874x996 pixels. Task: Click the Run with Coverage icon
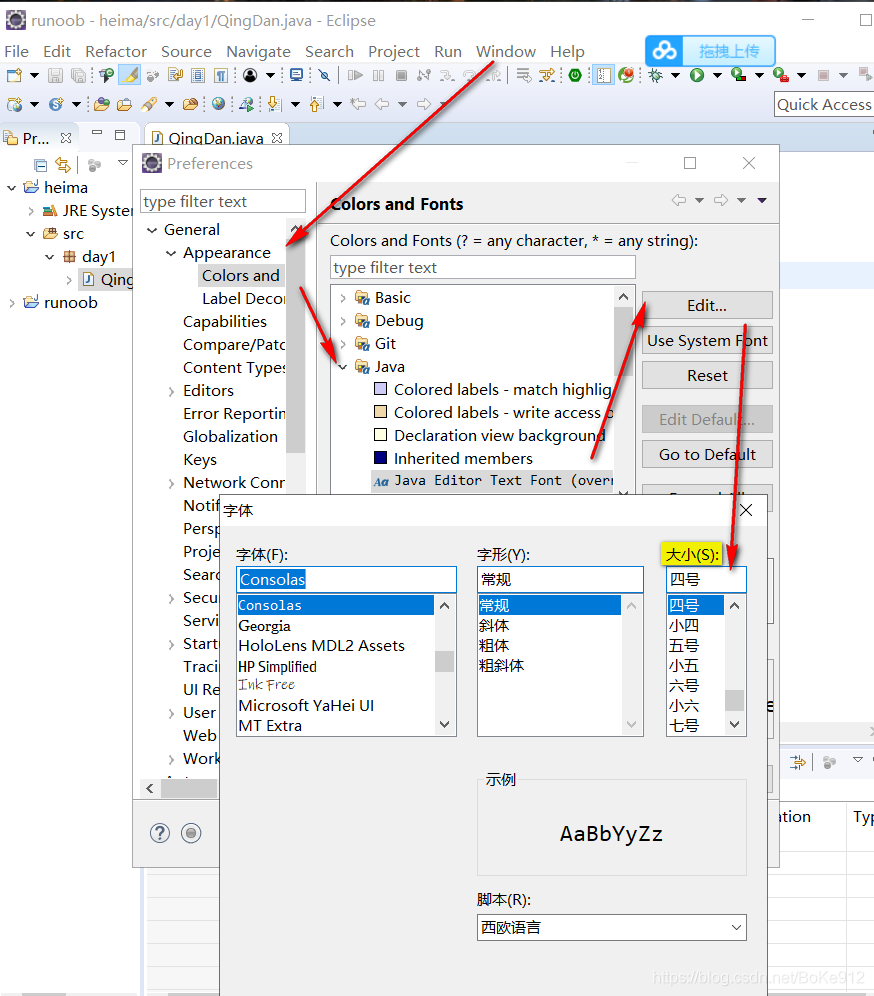[738, 76]
